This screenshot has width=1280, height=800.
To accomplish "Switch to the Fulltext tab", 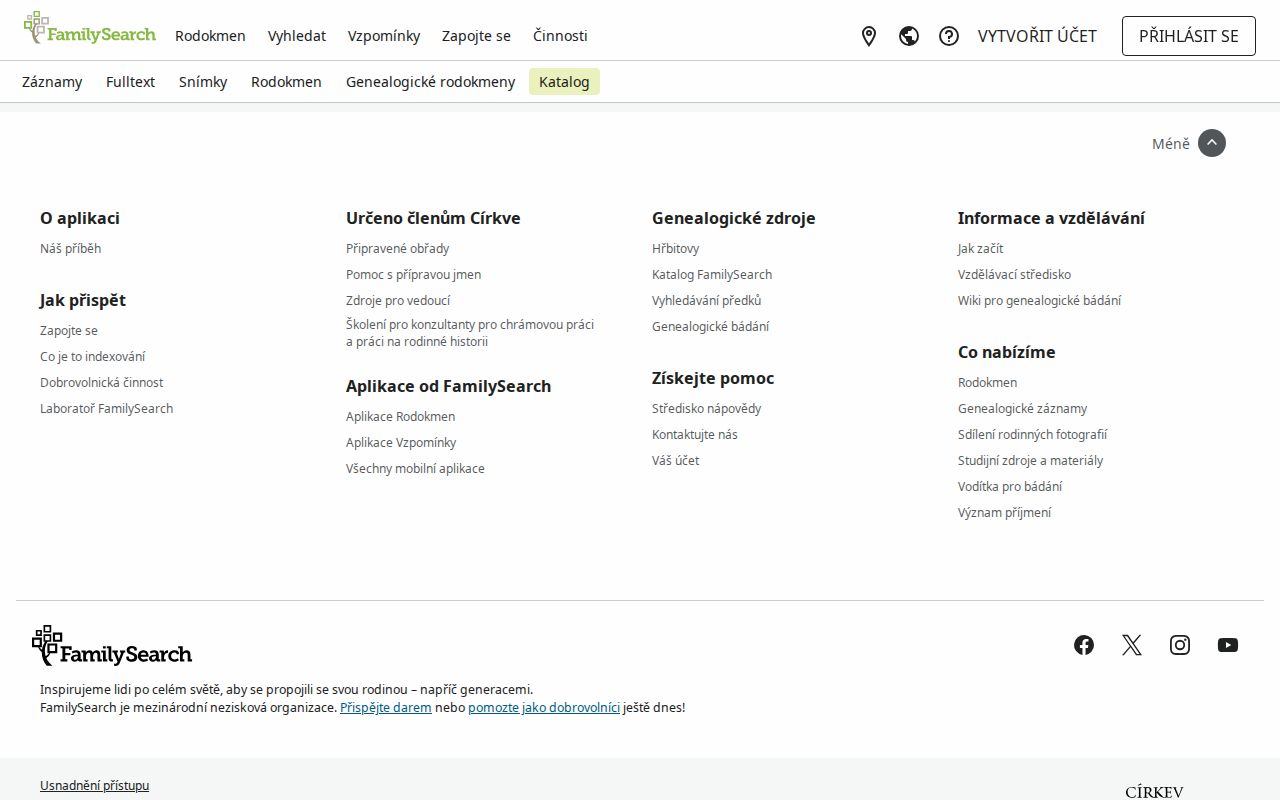I will tap(130, 82).
